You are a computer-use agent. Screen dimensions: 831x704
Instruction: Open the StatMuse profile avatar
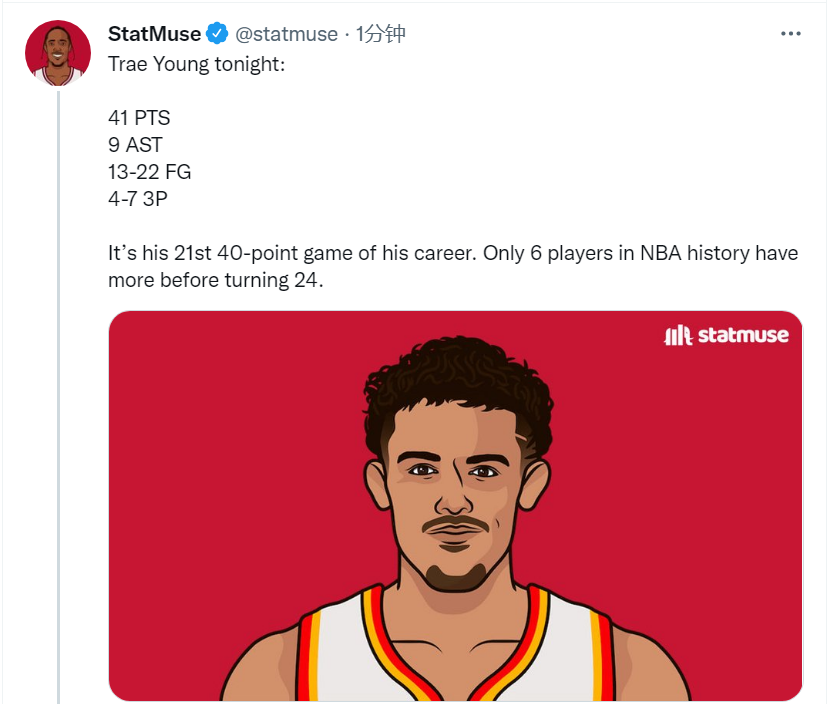tap(58, 53)
